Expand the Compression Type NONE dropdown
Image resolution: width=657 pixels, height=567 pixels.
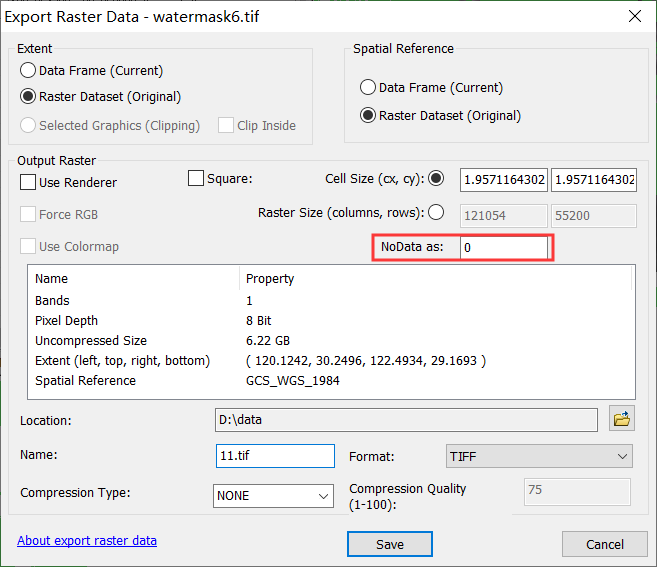273,496
